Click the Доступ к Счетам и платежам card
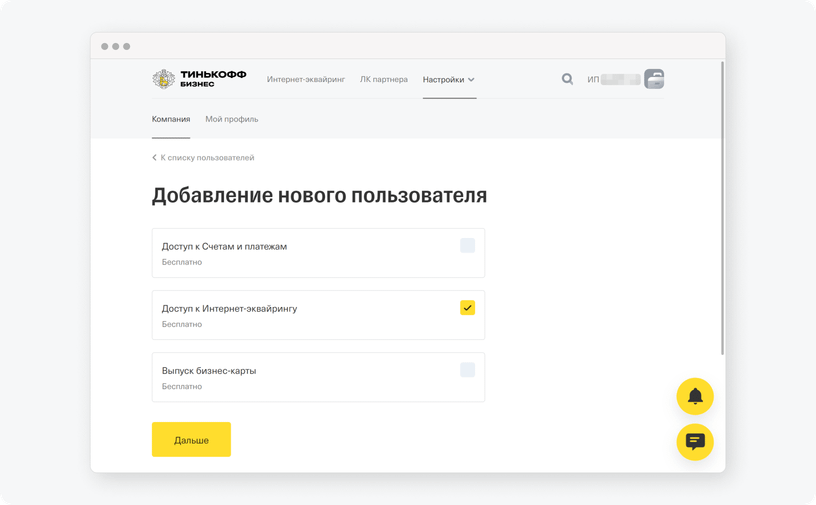 (x=300, y=253)
